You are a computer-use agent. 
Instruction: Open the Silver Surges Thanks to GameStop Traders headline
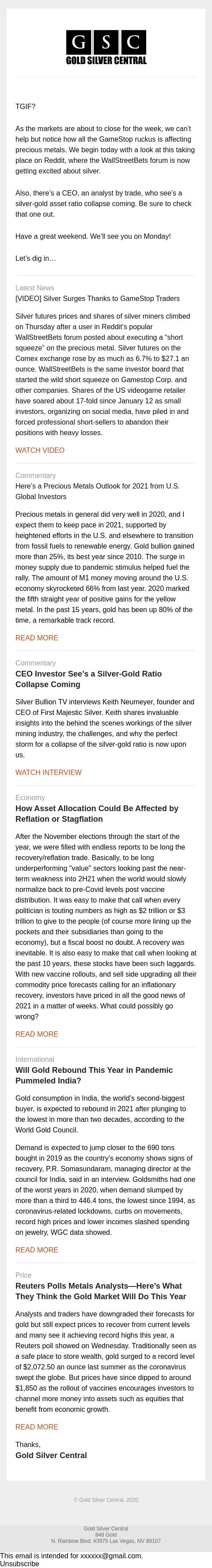98,299
